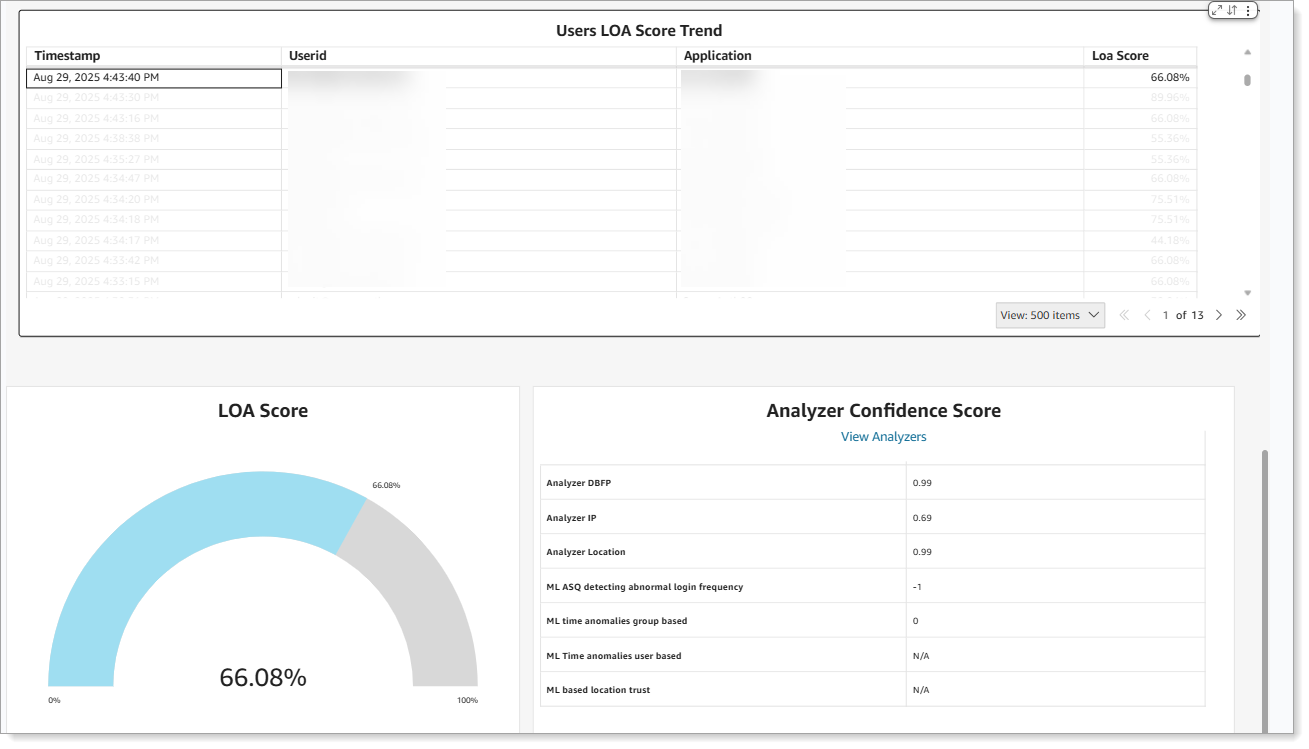The height and width of the screenshot is (749, 1309).
Task: Select the row timestamped 4:43:30 PM
Action: (x=153, y=97)
